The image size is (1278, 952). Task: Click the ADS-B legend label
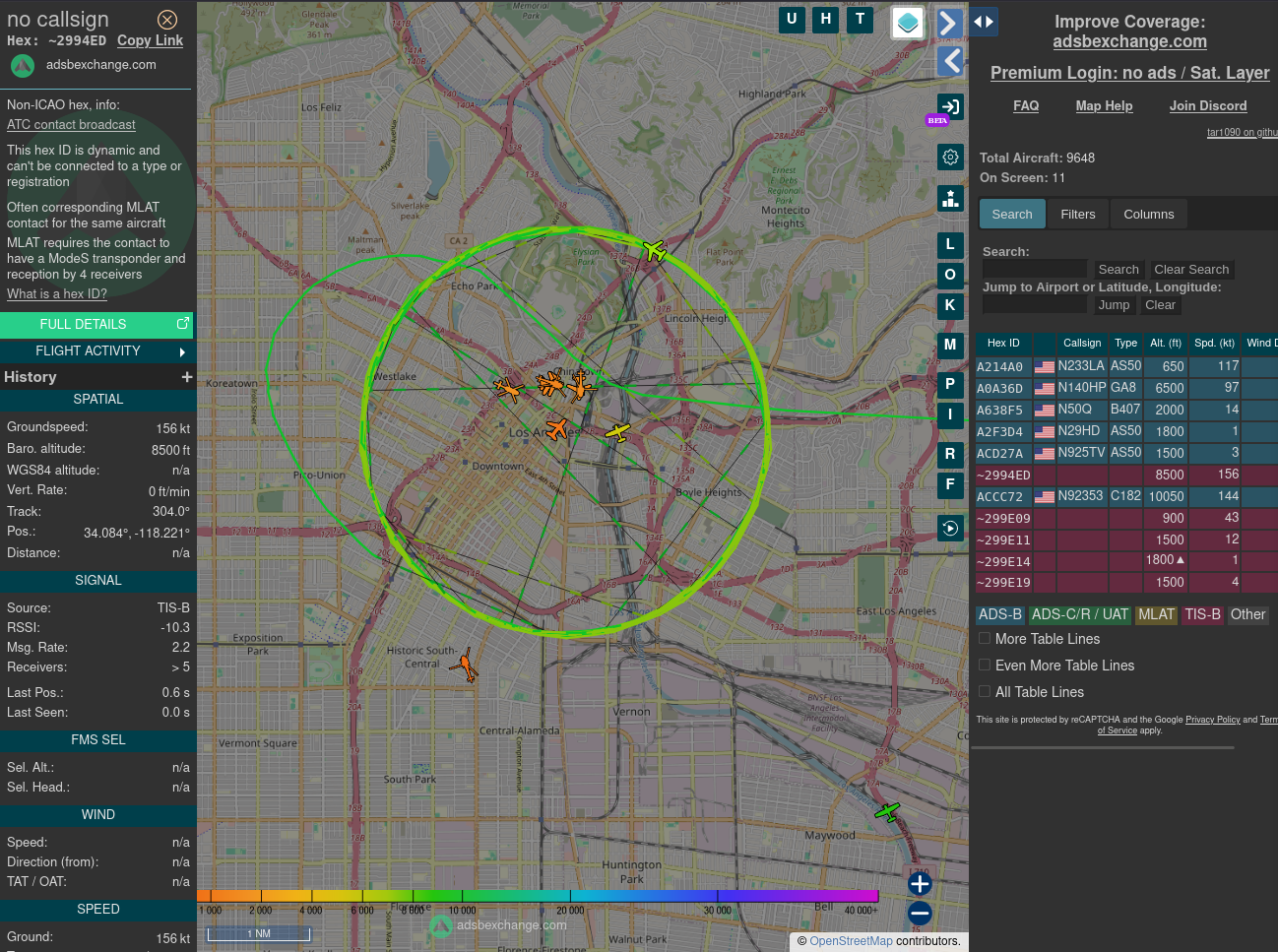pos(1000,614)
